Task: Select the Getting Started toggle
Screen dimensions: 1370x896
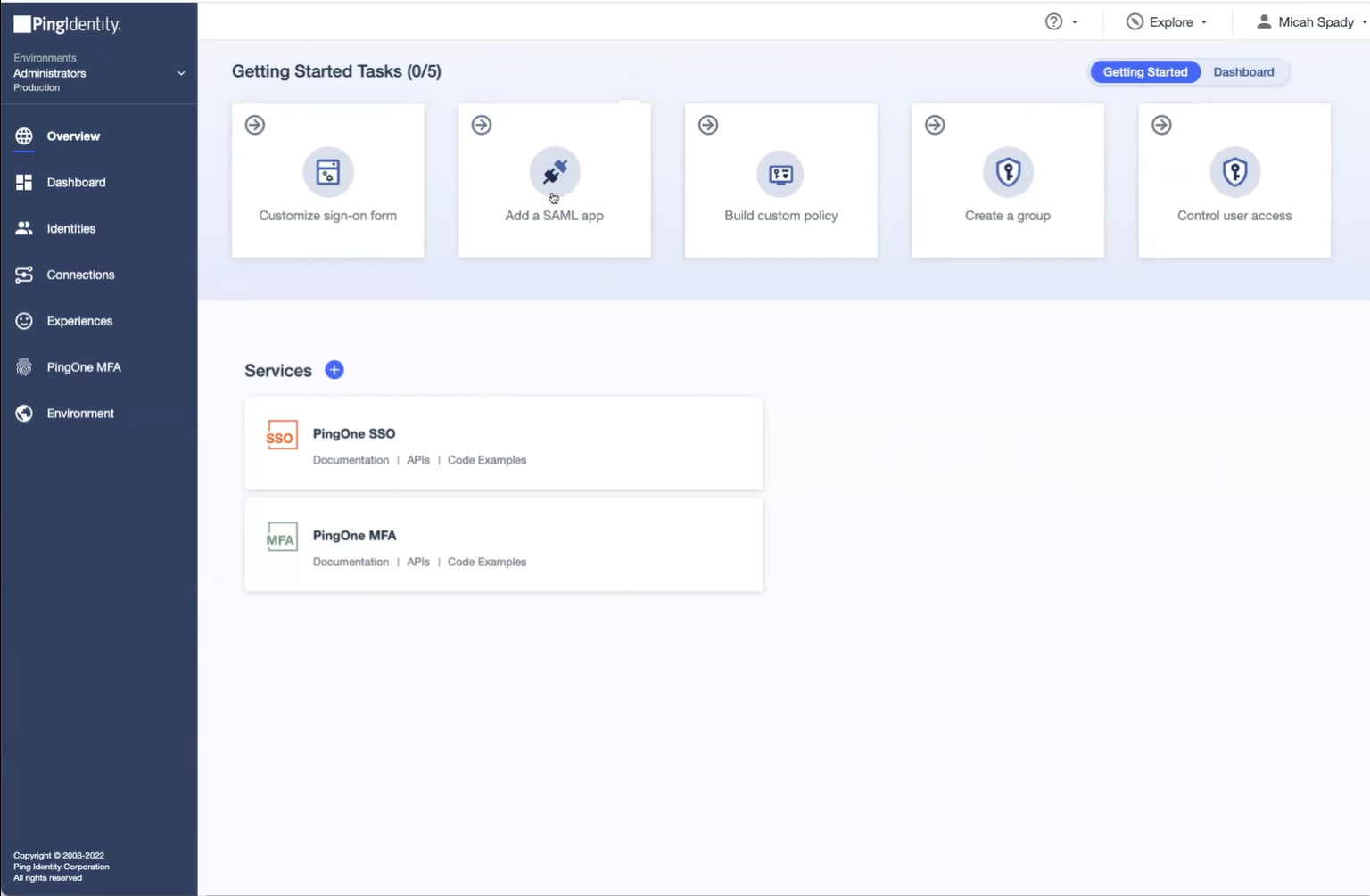Action: point(1145,71)
